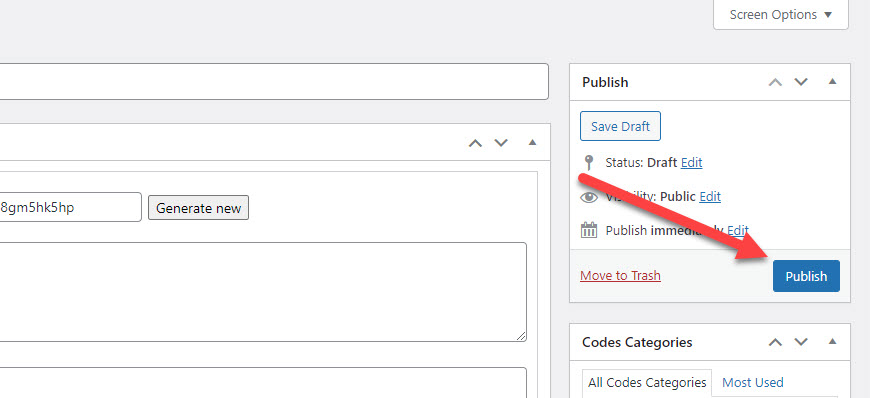870x398 pixels.
Task: Open the Screen Options dropdown
Action: [x=781, y=14]
